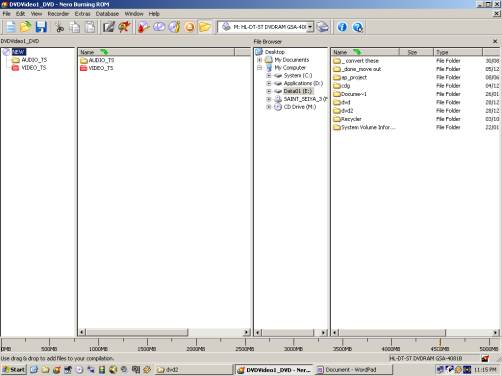
Task: Select AUDIO_TS in compilation tree
Action: point(34,60)
